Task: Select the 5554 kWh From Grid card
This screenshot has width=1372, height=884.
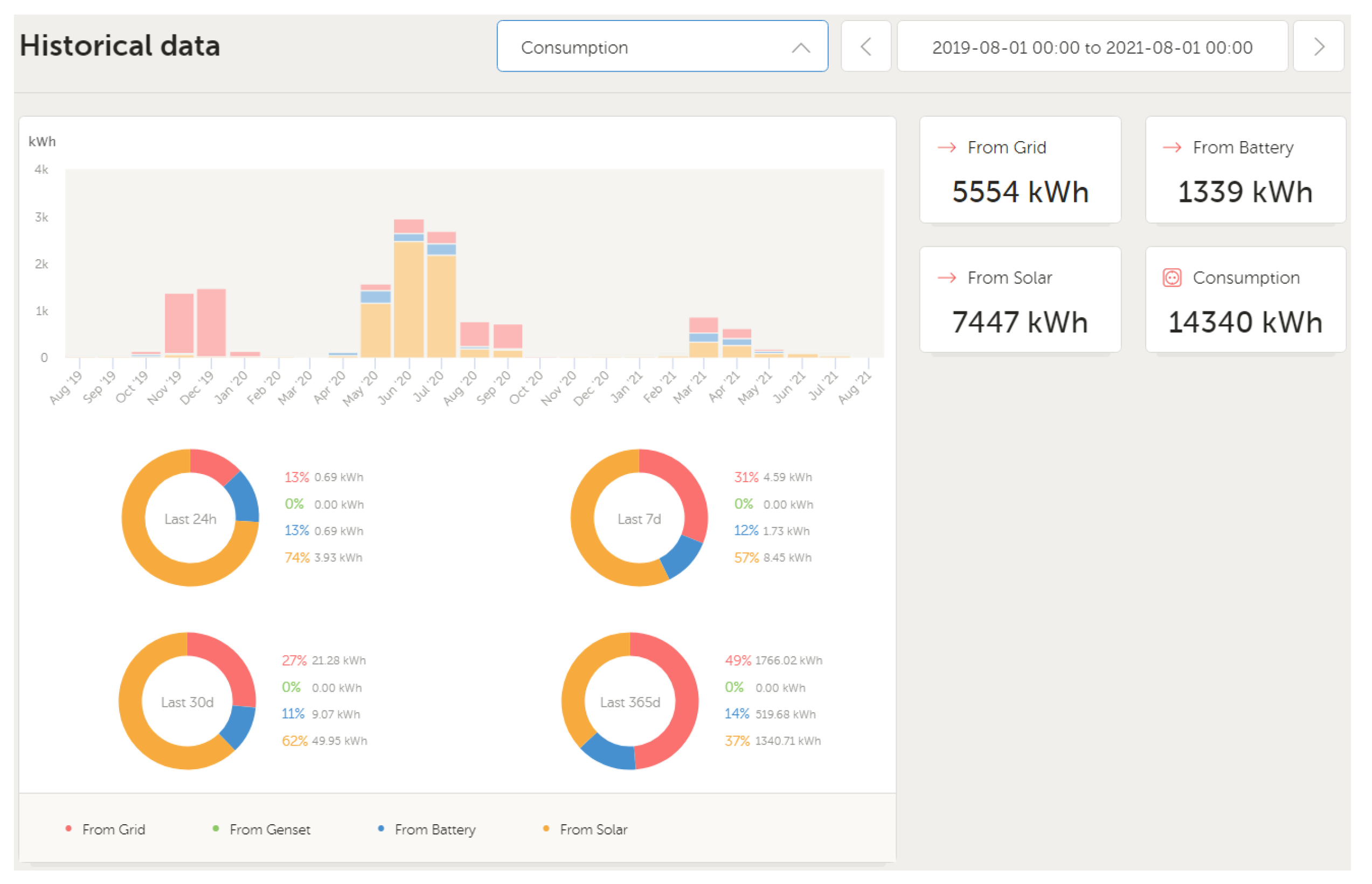Action: pos(1020,170)
